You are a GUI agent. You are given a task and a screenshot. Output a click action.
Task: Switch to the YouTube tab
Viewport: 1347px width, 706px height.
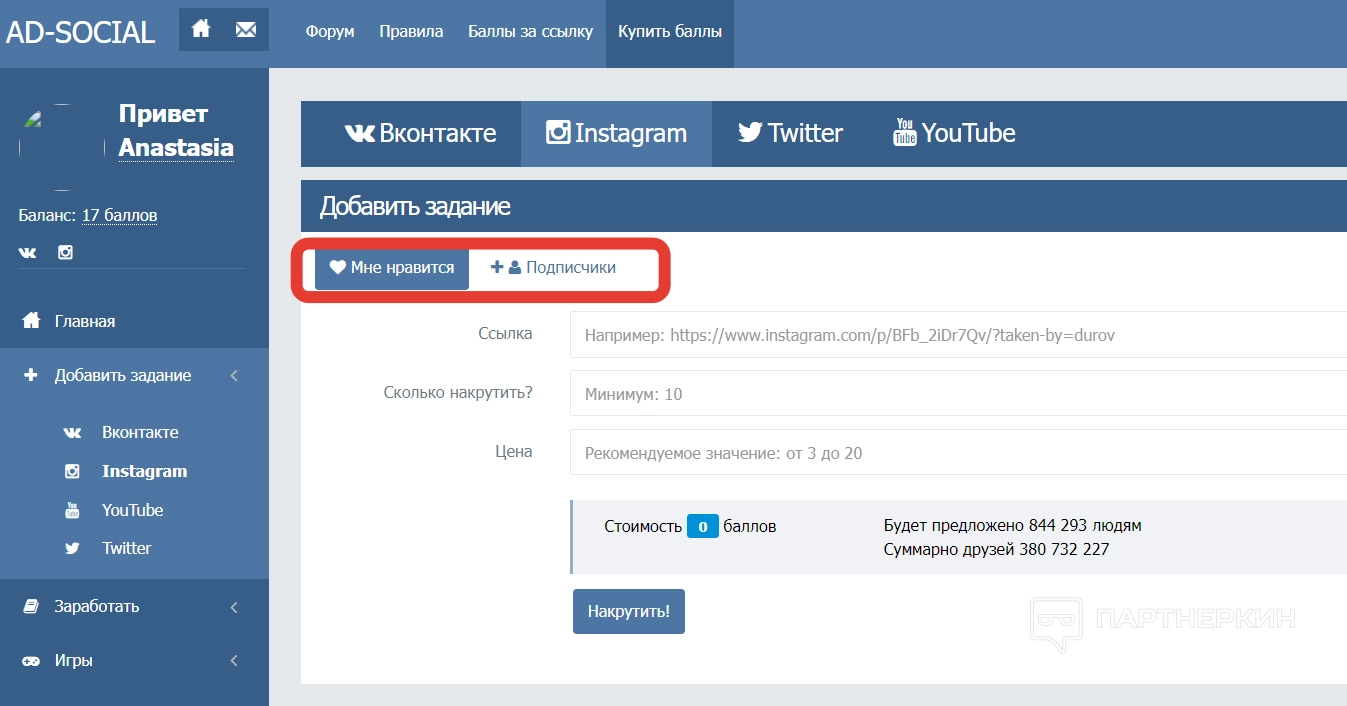click(x=954, y=133)
